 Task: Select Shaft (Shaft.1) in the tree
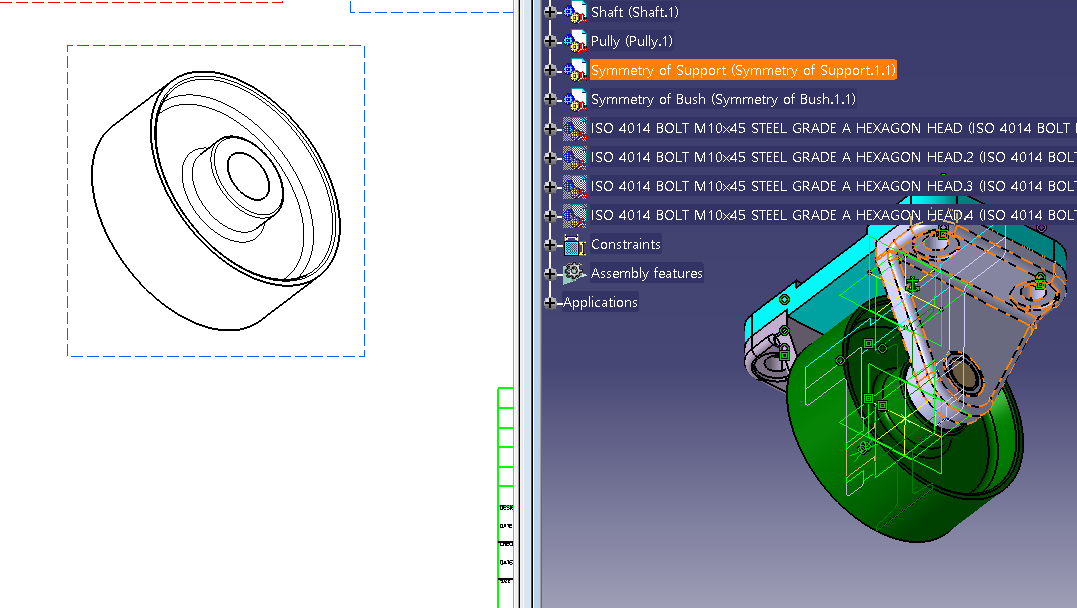pos(635,12)
